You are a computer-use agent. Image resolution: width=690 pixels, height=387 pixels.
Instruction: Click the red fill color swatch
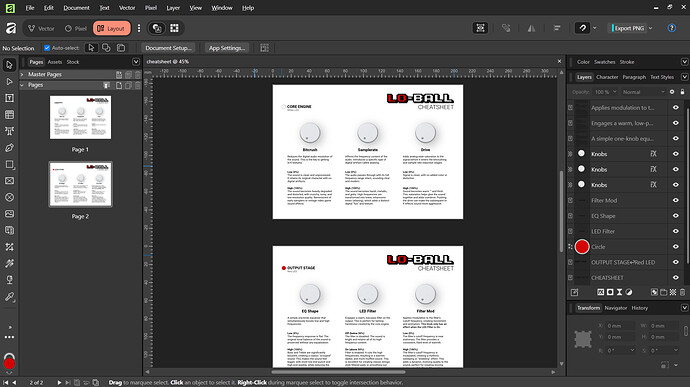point(9,363)
